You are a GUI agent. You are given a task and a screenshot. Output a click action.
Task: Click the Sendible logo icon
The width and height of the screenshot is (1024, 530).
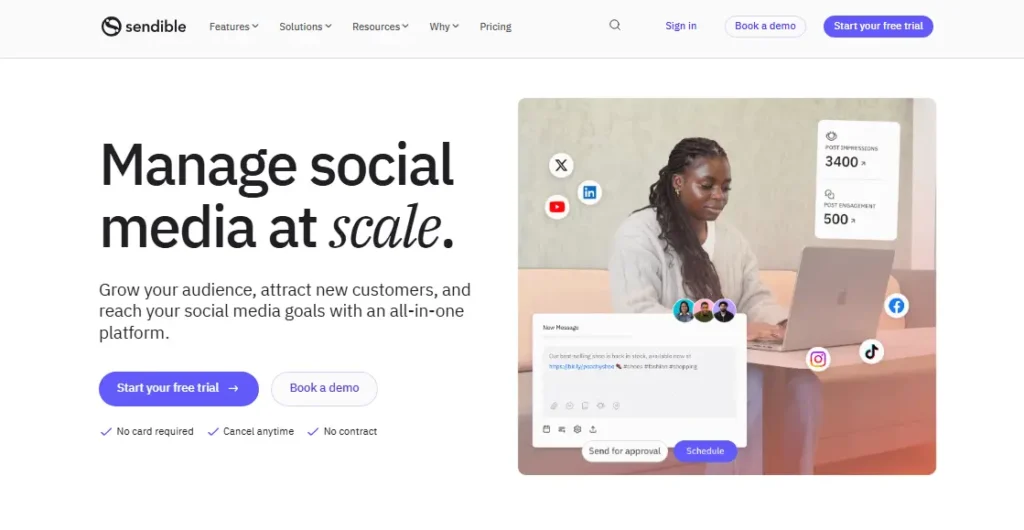(111, 26)
